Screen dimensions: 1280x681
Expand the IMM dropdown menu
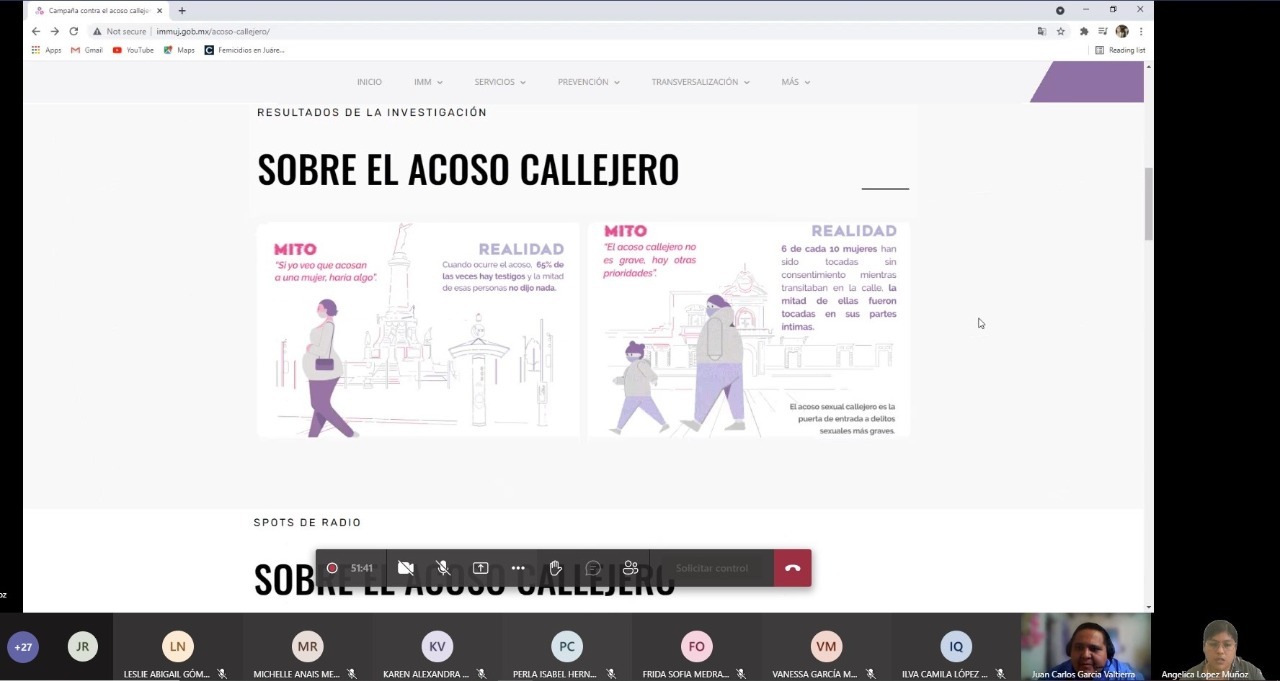[x=428, y=82]
